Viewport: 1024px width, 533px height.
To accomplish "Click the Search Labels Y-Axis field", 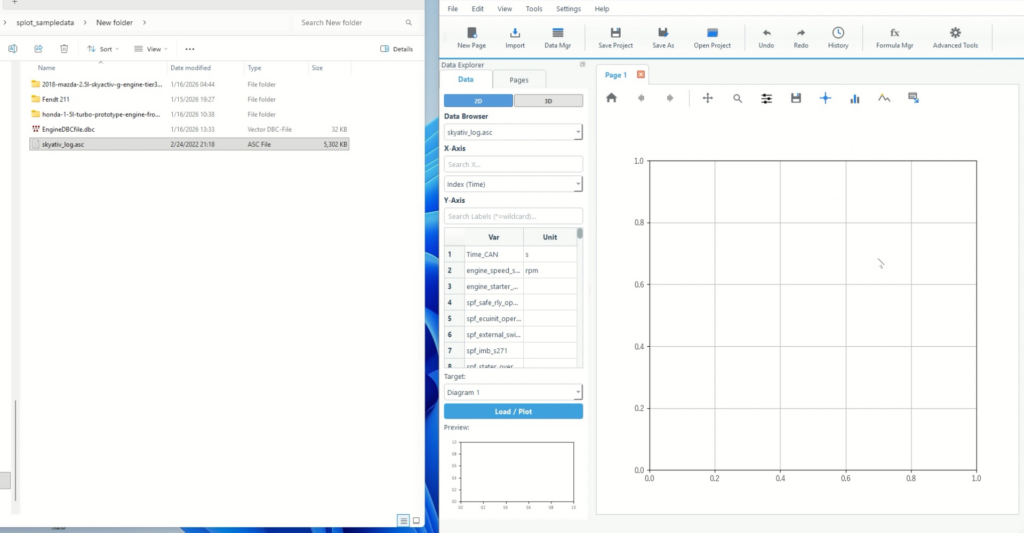I will 513,216.
